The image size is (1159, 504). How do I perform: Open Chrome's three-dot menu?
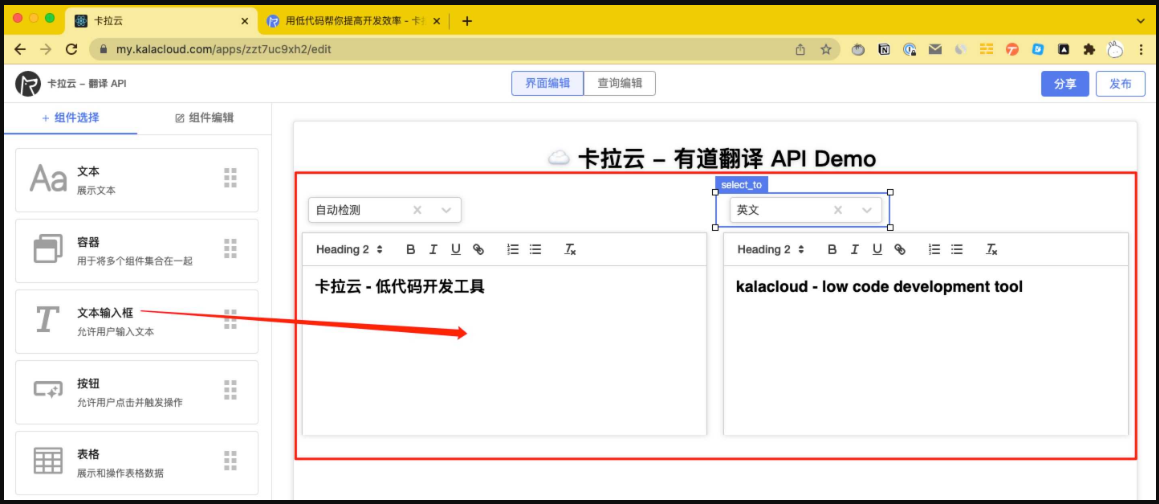point(1139,50)
